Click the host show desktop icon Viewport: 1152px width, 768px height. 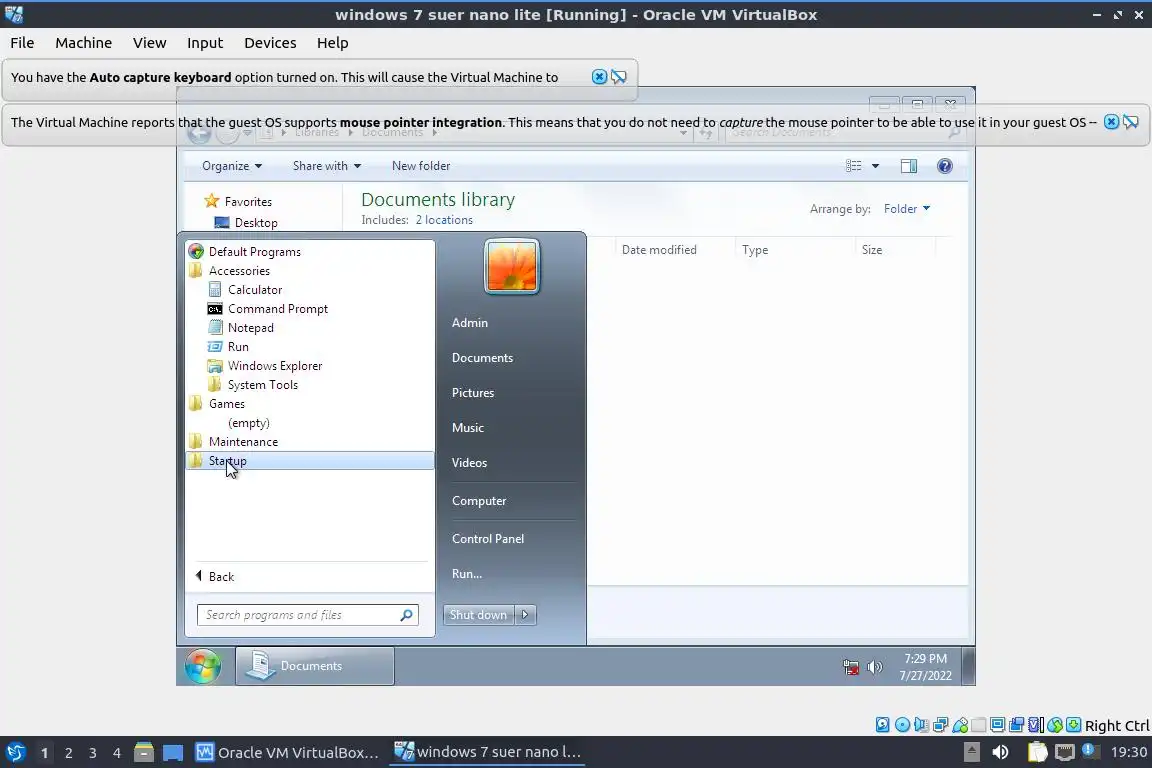[x=173, y=753]
